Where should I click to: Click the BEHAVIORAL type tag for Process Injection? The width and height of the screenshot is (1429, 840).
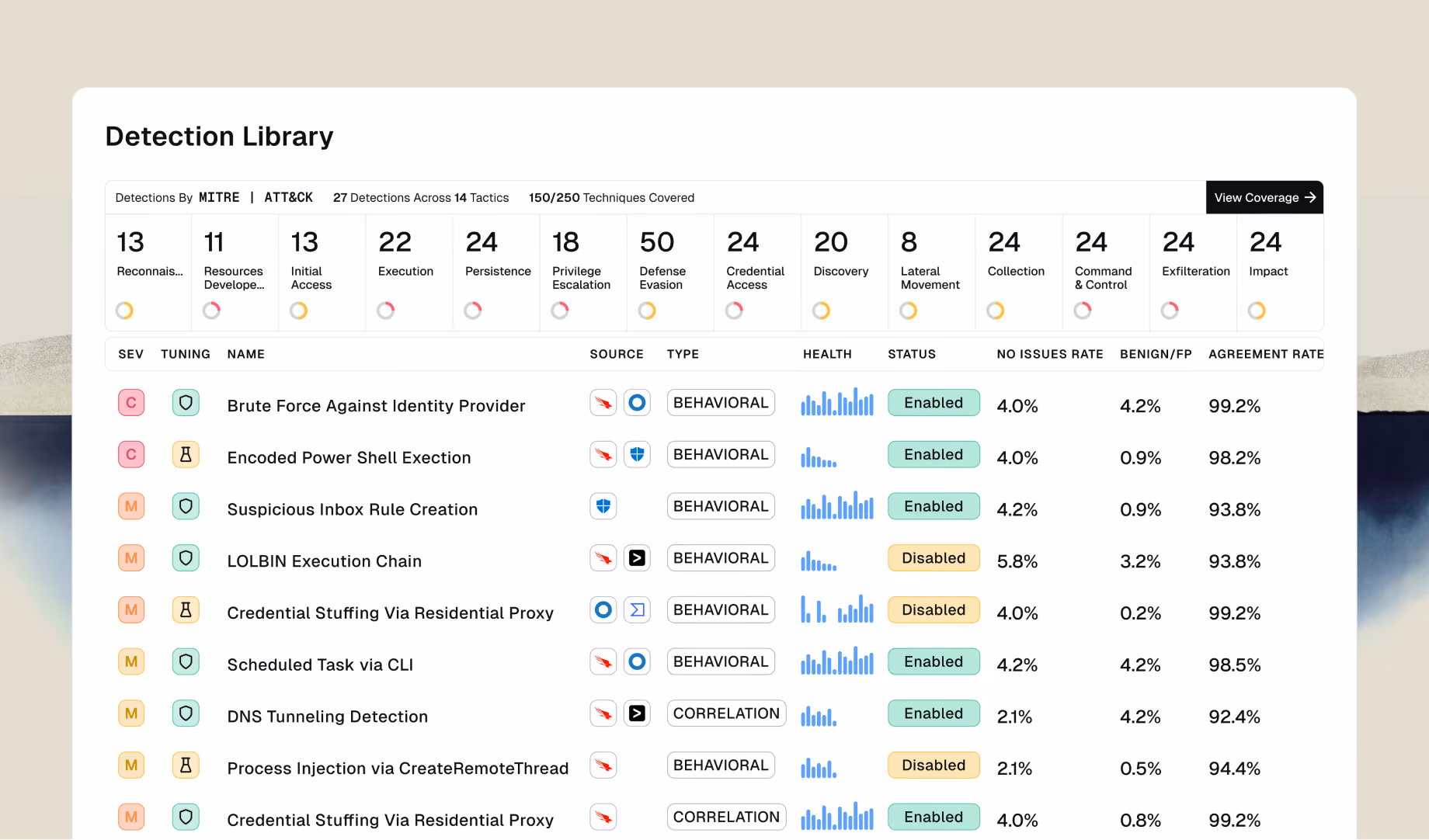(721, 765)
